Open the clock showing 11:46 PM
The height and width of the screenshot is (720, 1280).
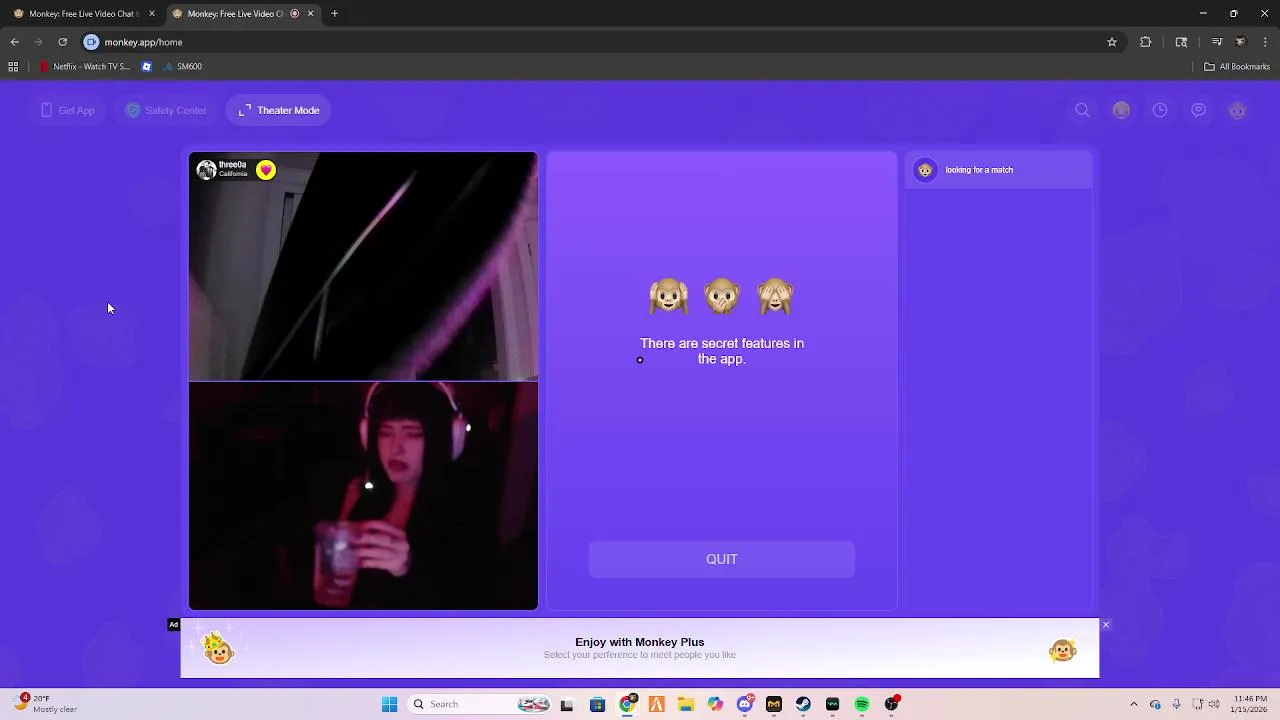tap(1250, 704)
